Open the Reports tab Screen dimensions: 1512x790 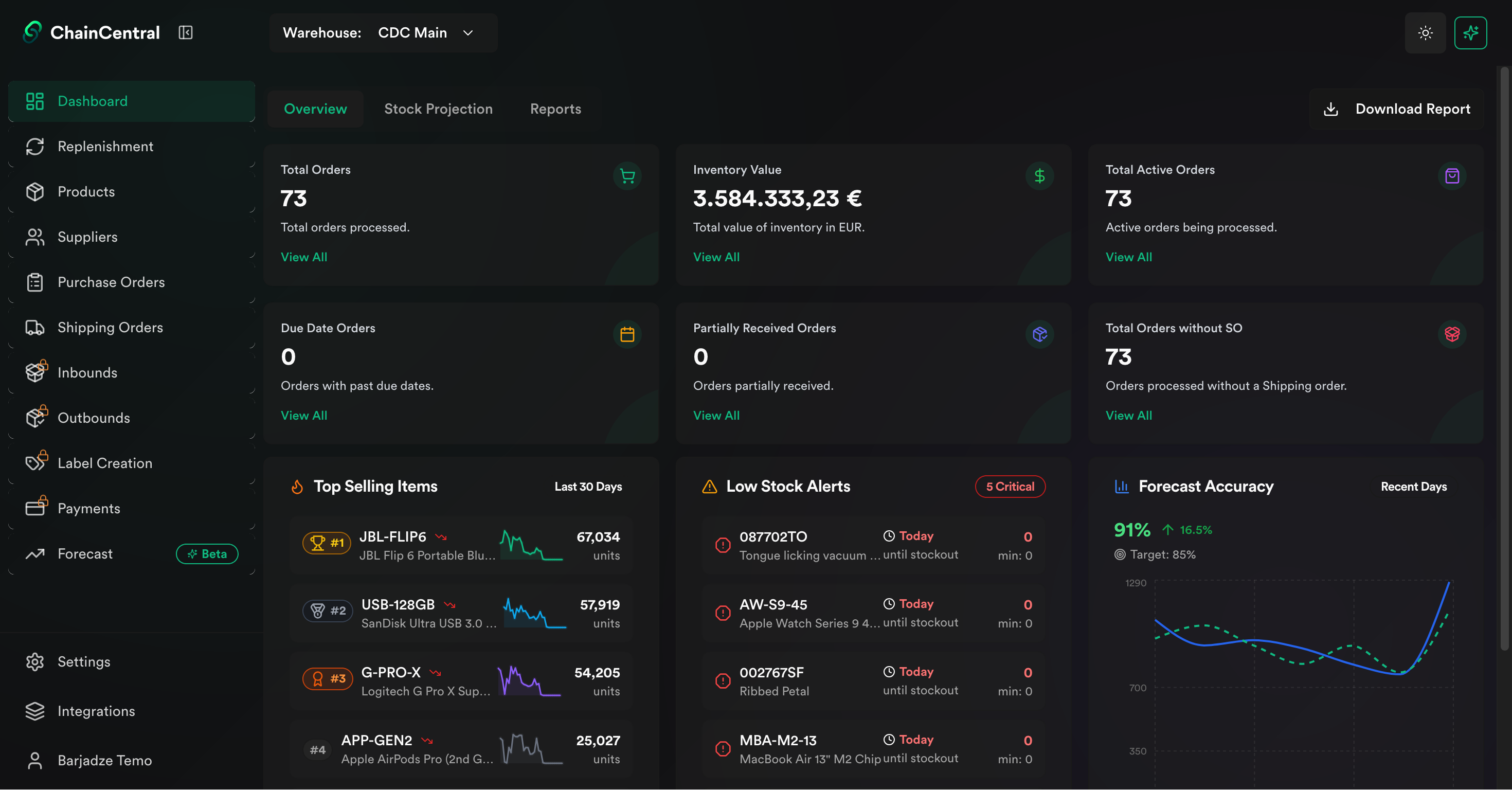point(555,109)
